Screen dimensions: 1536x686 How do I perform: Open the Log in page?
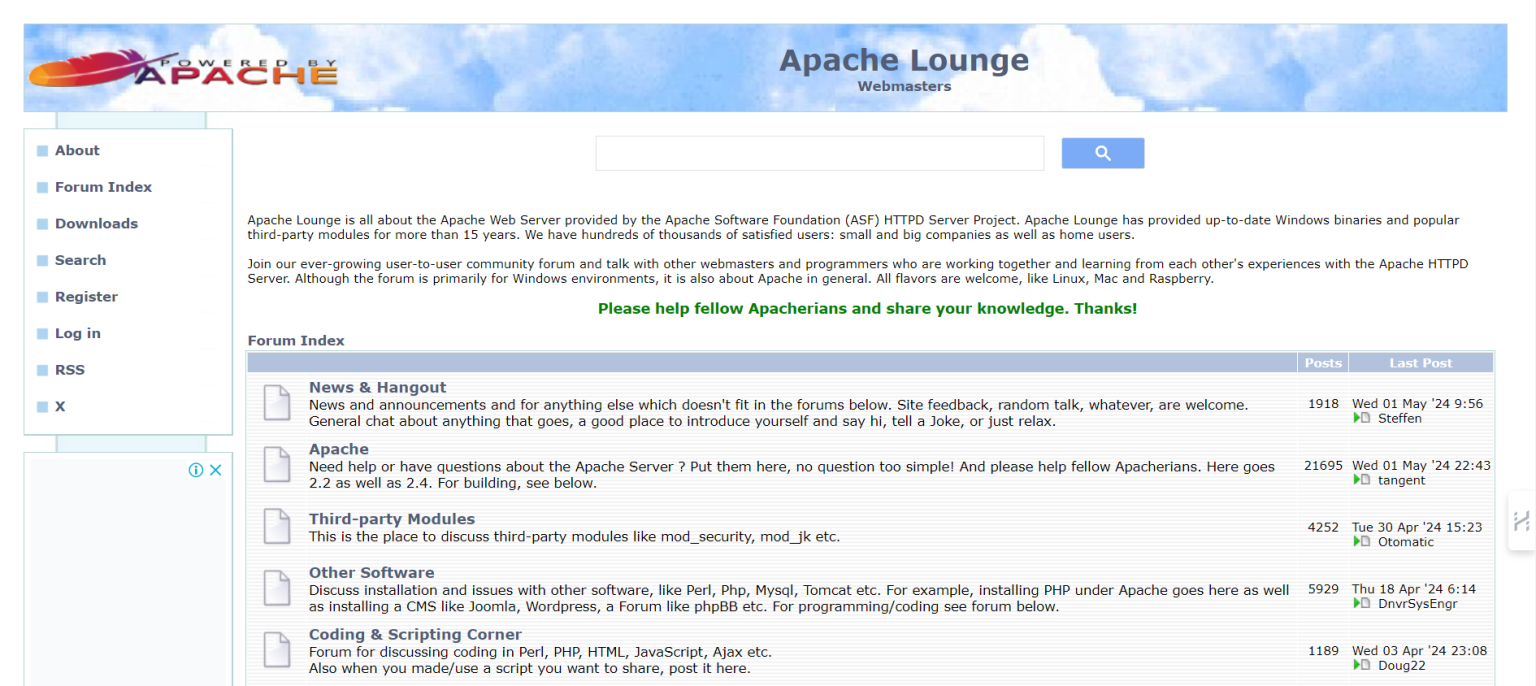(x=80, y=333)
